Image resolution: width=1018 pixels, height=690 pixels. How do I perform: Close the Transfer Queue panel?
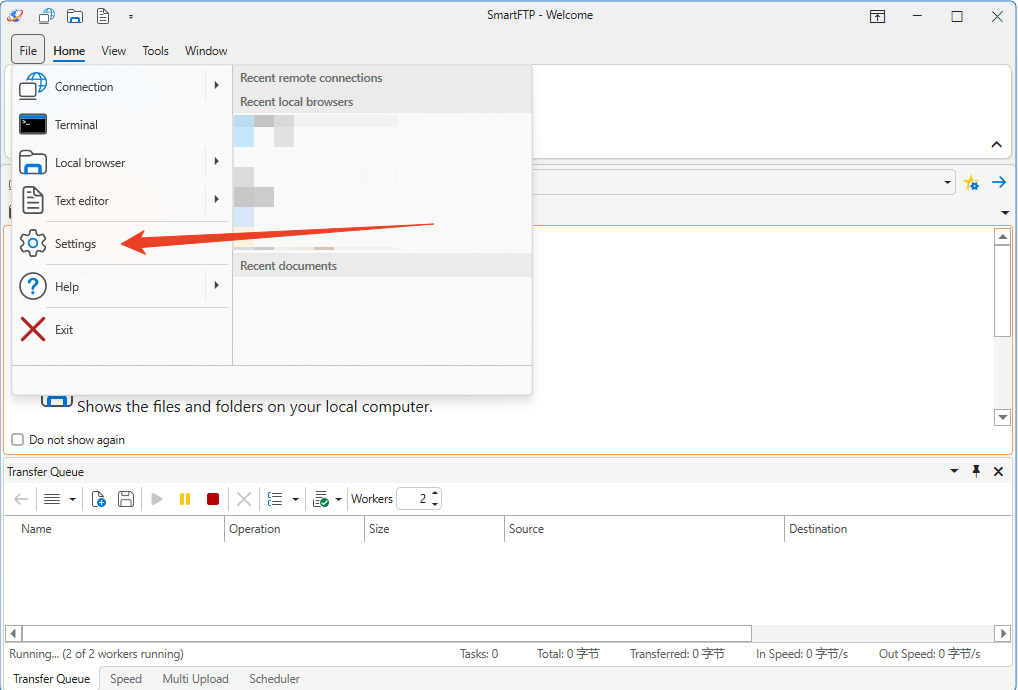tap(999, 471)
